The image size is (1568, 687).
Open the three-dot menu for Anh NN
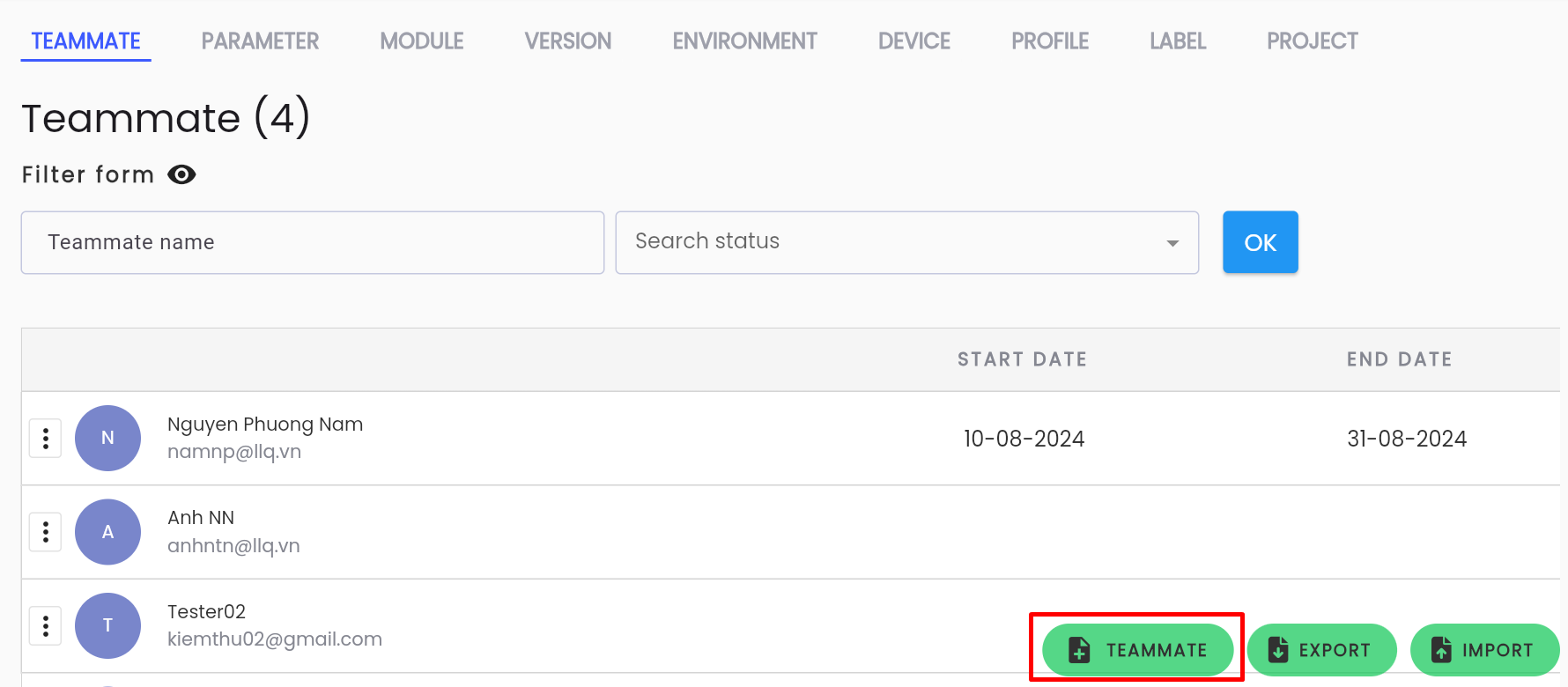coord(46,532)
